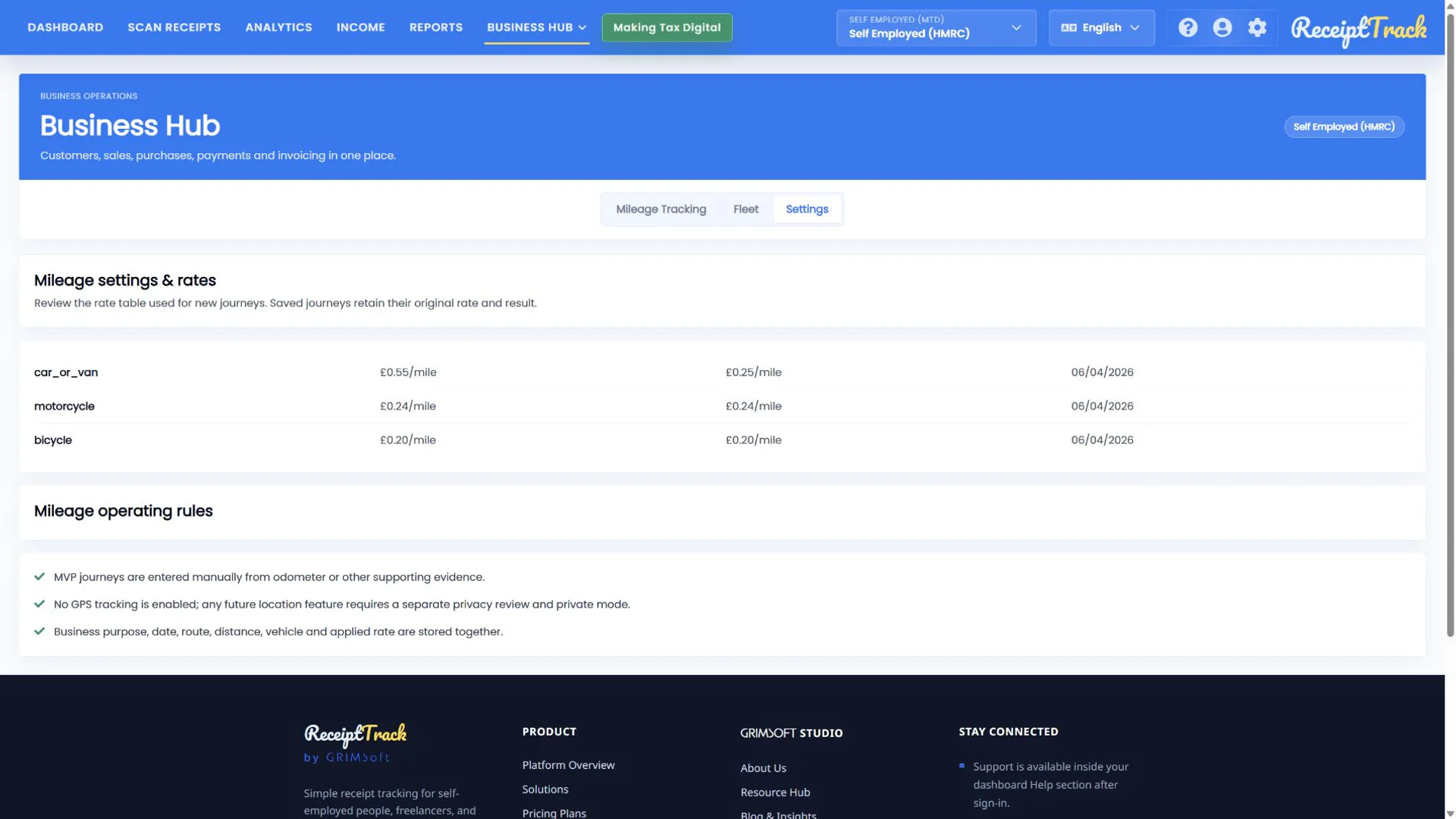Screen dimensions: 1456x819
Task: Click the Mileage operating rules heading
Action: [124, 511]
